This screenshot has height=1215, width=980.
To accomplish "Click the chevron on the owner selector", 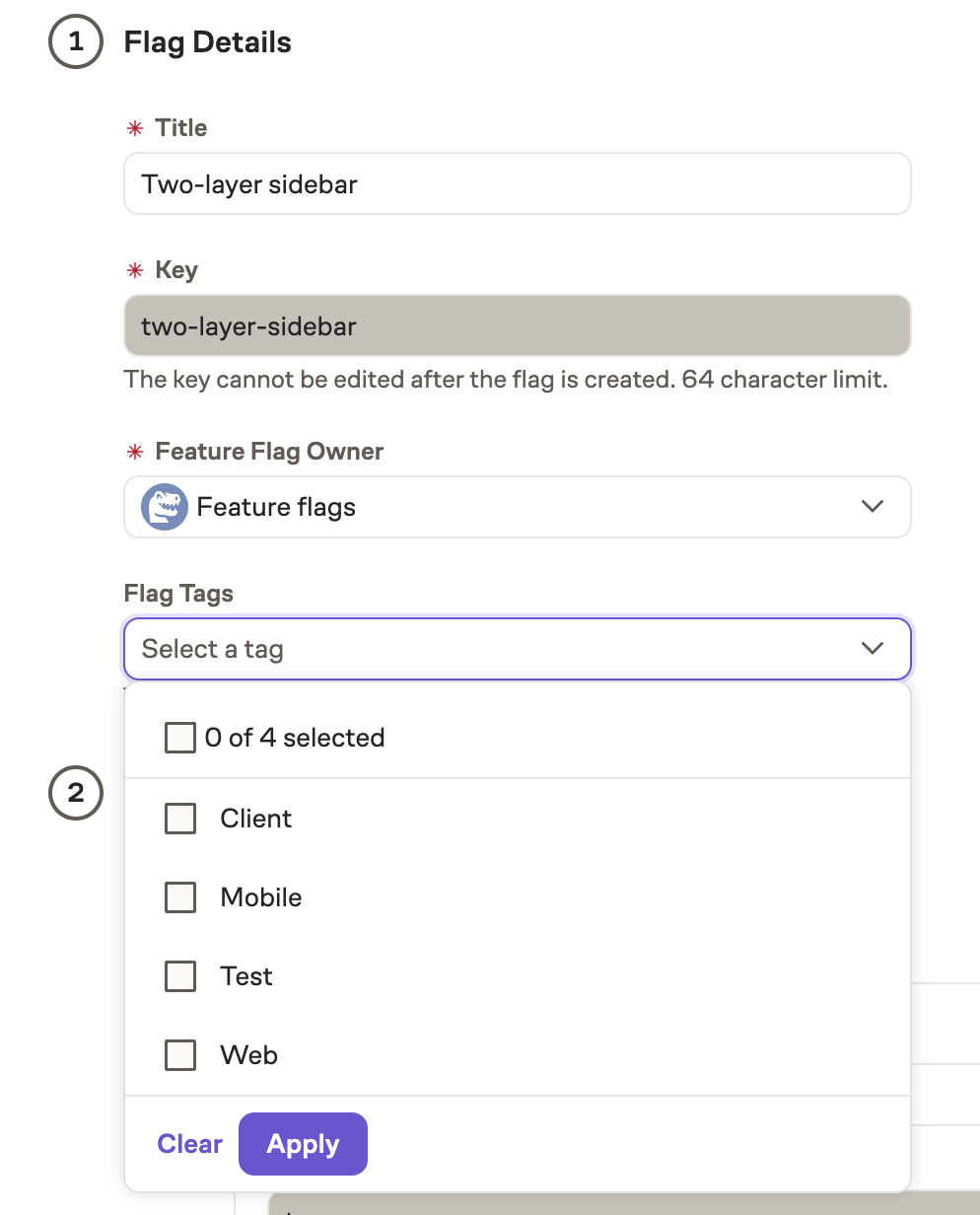I will tap(872, 506).
